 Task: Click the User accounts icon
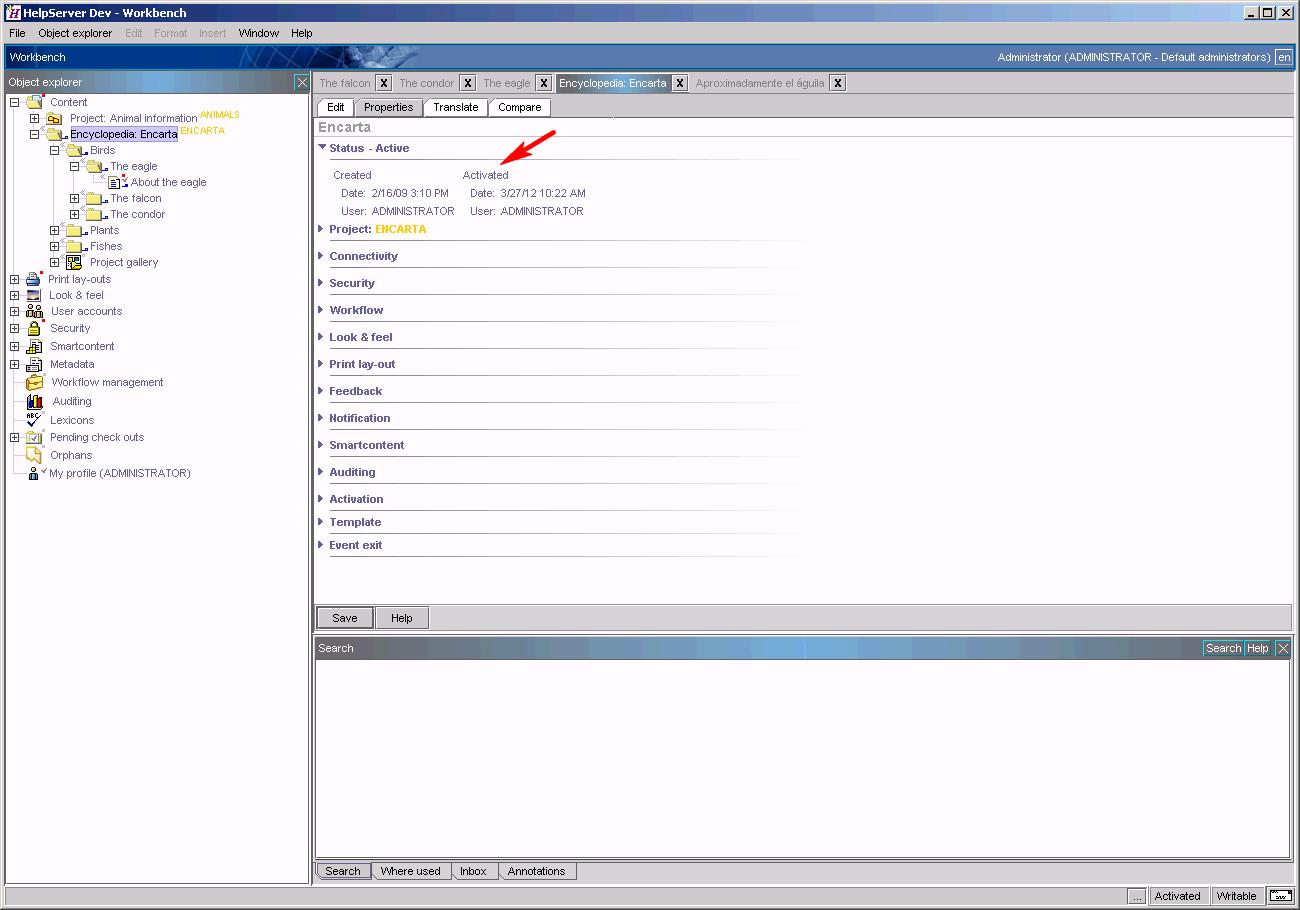[x=34, y=311]
